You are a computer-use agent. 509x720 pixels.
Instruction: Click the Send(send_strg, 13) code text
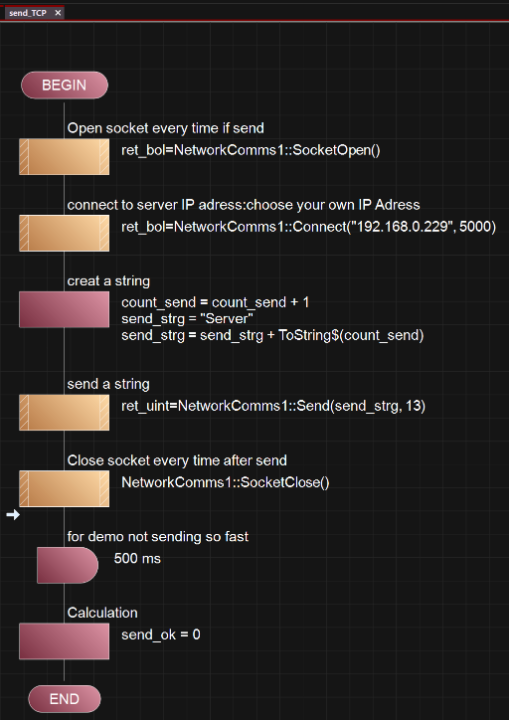pyautogui.click(x=273, y=406)
